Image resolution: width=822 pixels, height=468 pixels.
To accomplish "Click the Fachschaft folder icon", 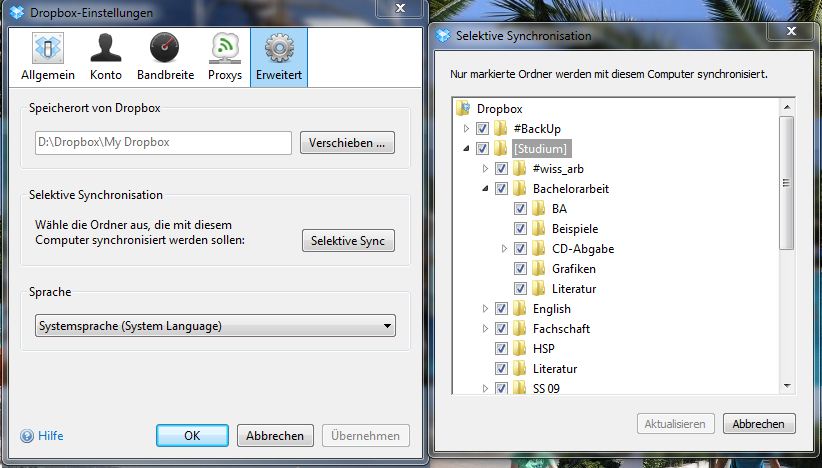I will [520, 329].
